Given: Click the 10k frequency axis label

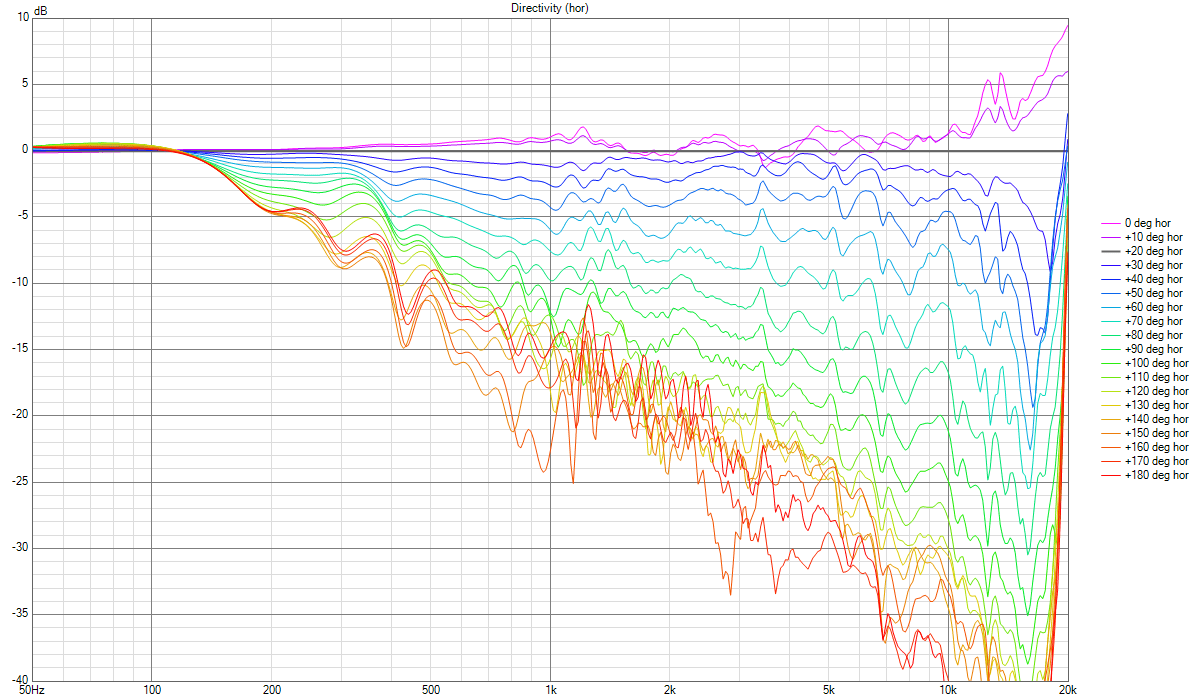Looking at the screenshot, I should tap(948, 690).
